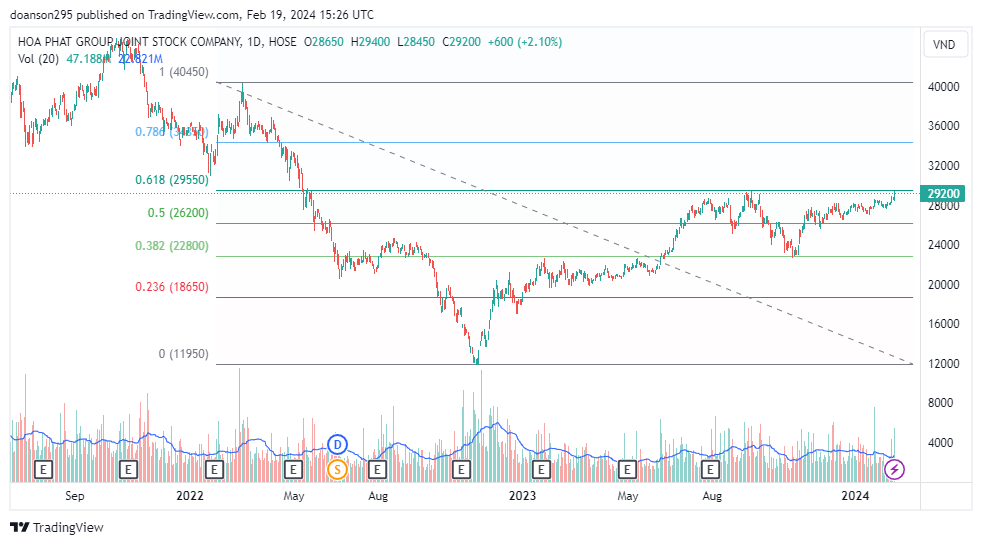The height and width of the screenshot is (545, 982).
Task: Click the Vol (20) indicator label
Action: (38, 59)
